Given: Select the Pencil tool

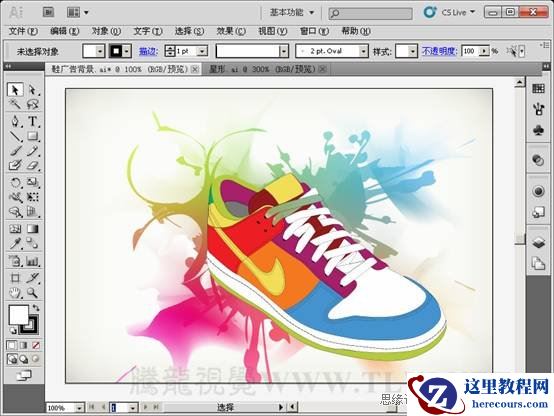Looking at the screenshot, I should click(x=33, y=151).
